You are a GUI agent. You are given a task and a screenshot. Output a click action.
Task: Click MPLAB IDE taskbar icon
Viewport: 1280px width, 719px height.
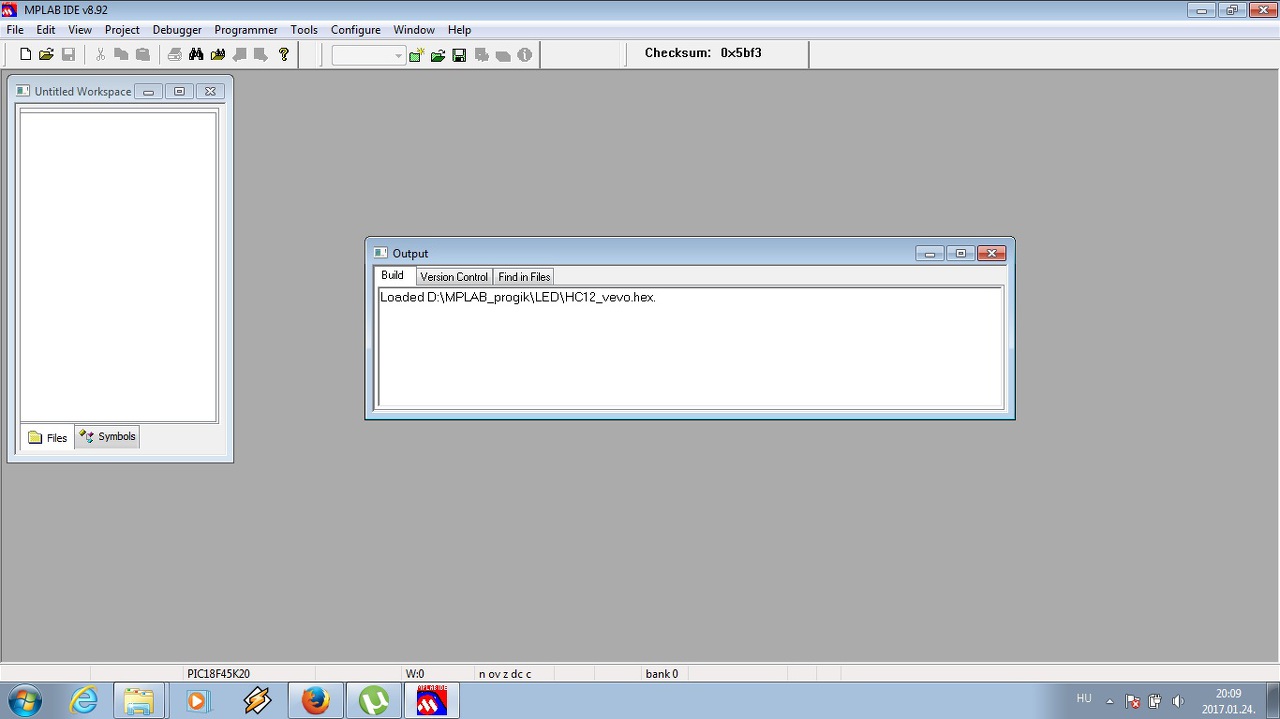point(432,701)
